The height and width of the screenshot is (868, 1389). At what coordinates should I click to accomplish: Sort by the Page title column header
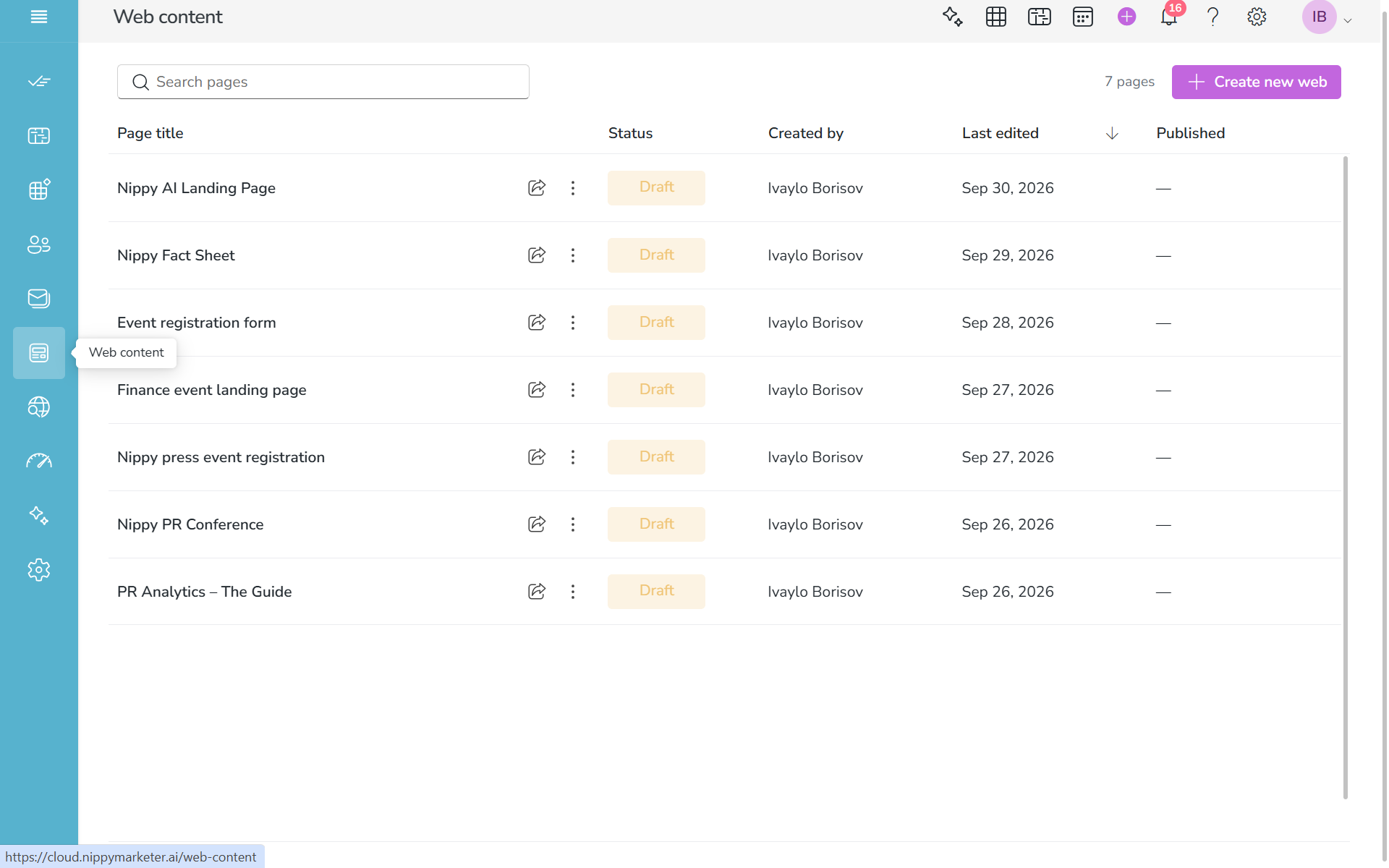coord(150,133)
